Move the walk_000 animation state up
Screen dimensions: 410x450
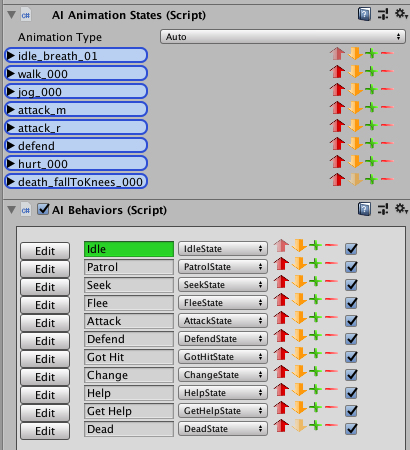tap(337, 71)
